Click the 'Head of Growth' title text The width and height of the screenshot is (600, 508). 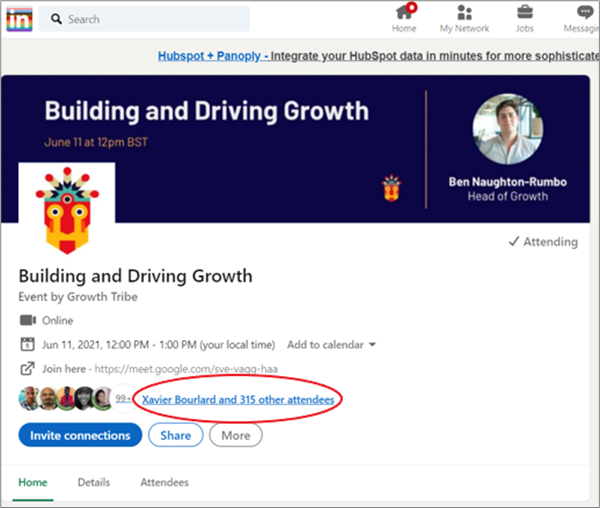click(x=507, y=196)
